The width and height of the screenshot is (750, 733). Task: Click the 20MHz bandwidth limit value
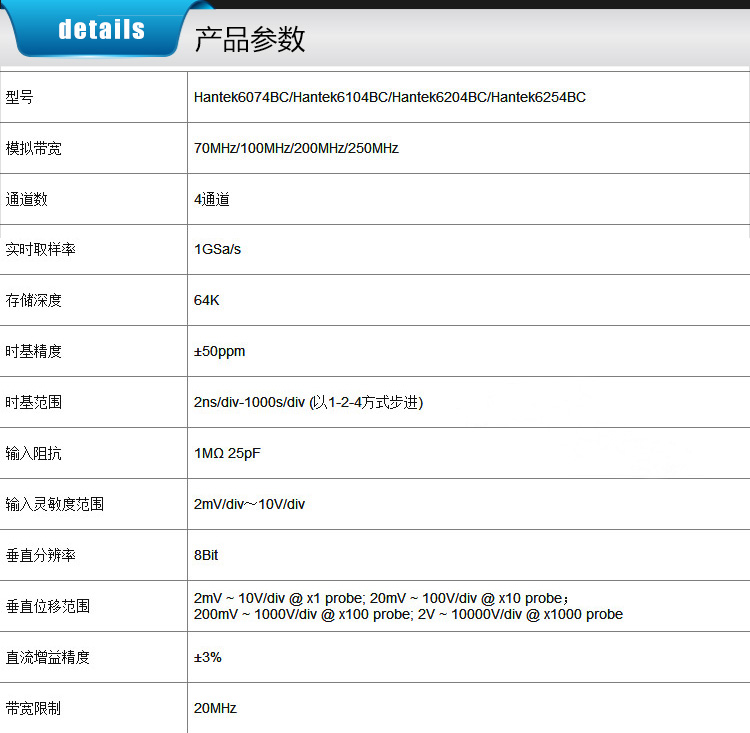coord(215,708)
